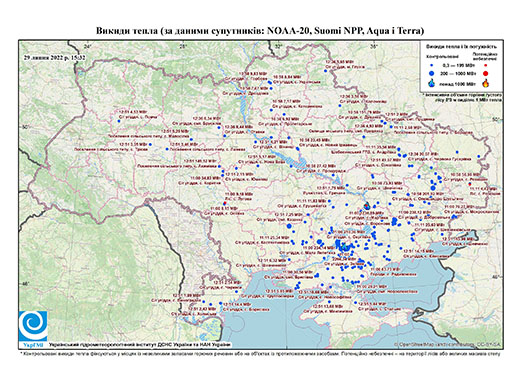Click the footnote about controlled emissions
The height and width of the screenshot is (368, 520).
tap(260, 353)
